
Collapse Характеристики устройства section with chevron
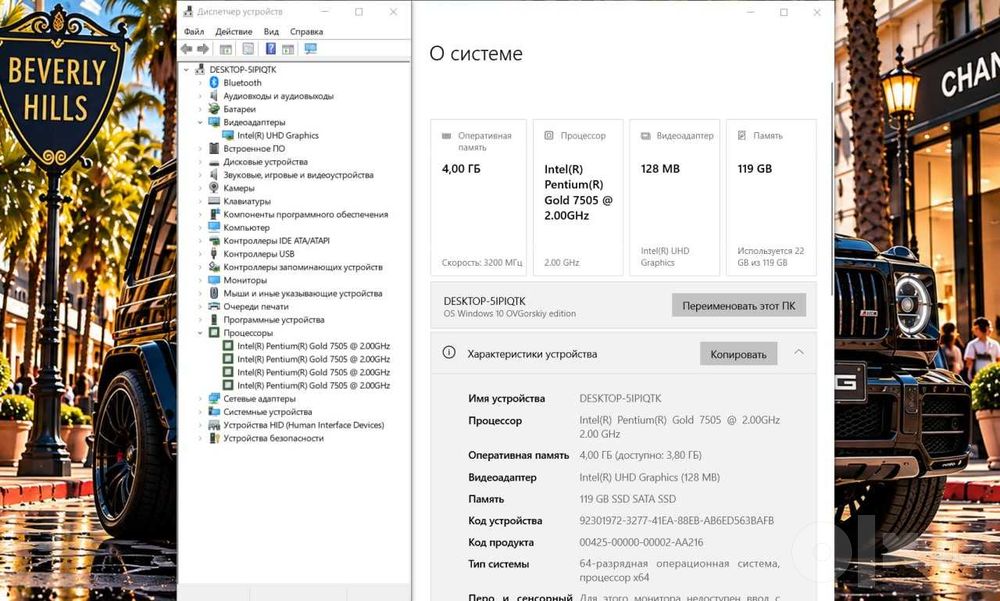point(798,352)
